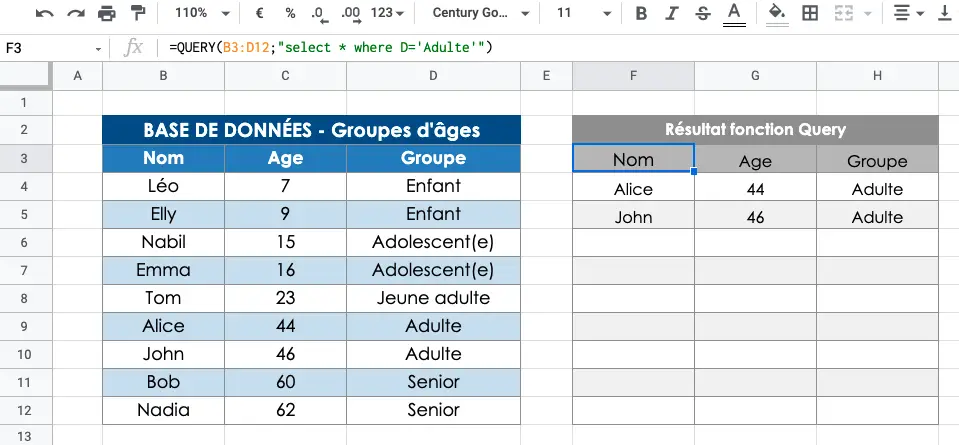Select Senior cell in Bob's row
This screenshot has width=959, height=445.
click(x=433, y=382)
